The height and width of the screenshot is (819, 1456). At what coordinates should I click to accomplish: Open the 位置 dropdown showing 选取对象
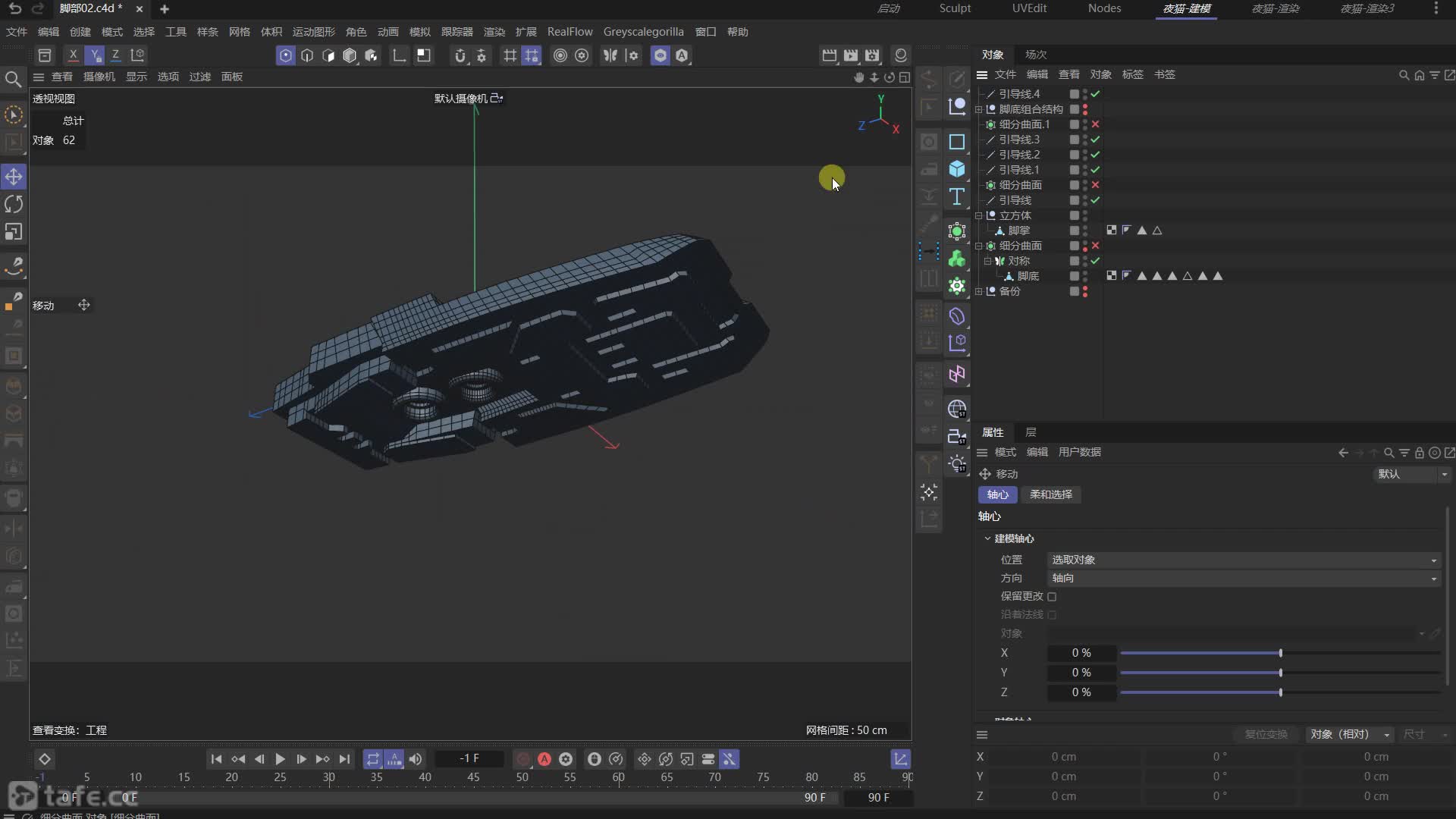1244,560
